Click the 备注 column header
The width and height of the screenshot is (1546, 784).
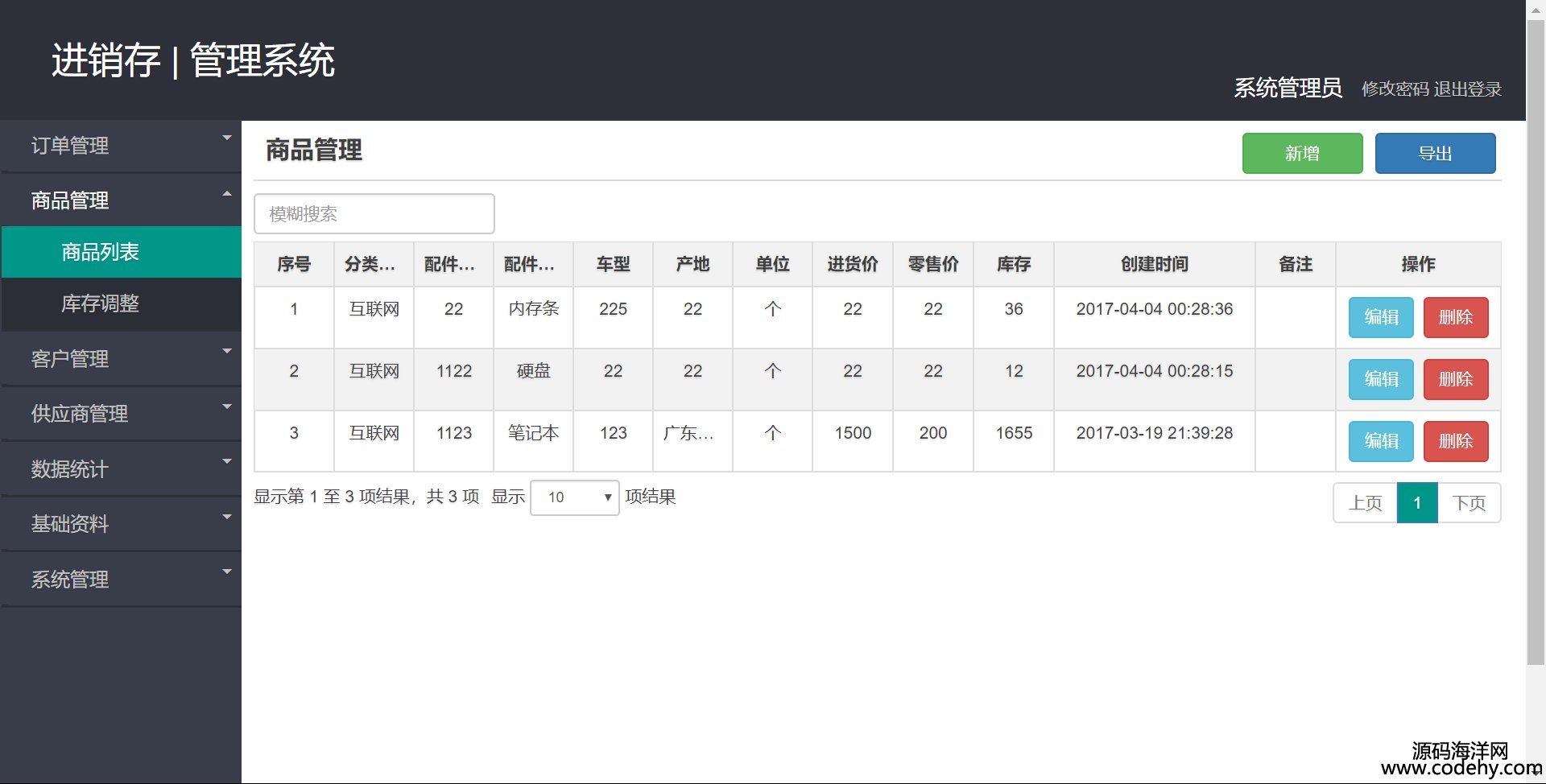[x=1296, y=264]
